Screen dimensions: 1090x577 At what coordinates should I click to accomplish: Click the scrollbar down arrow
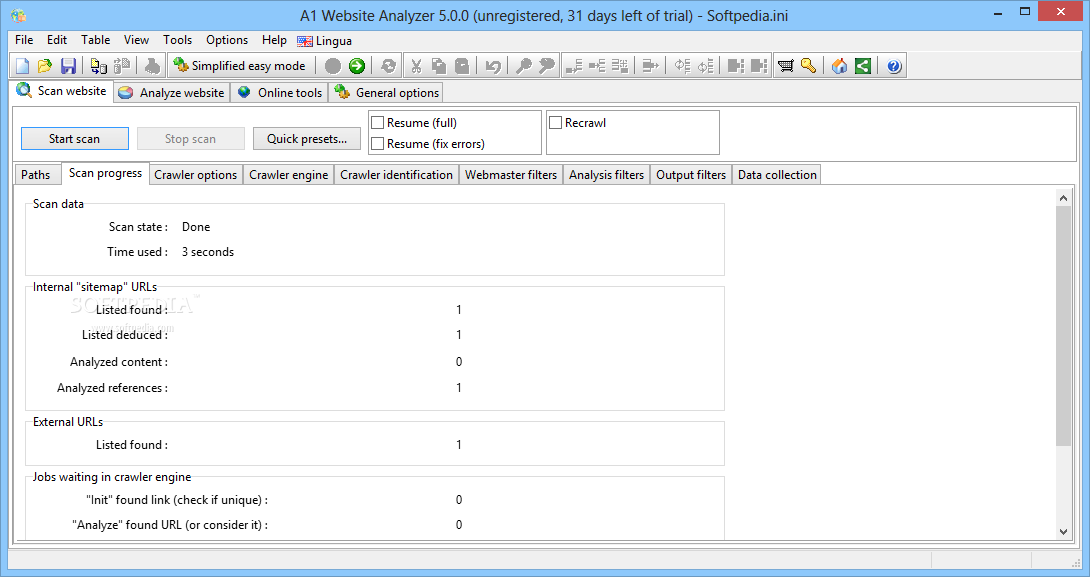(1063, 532)
